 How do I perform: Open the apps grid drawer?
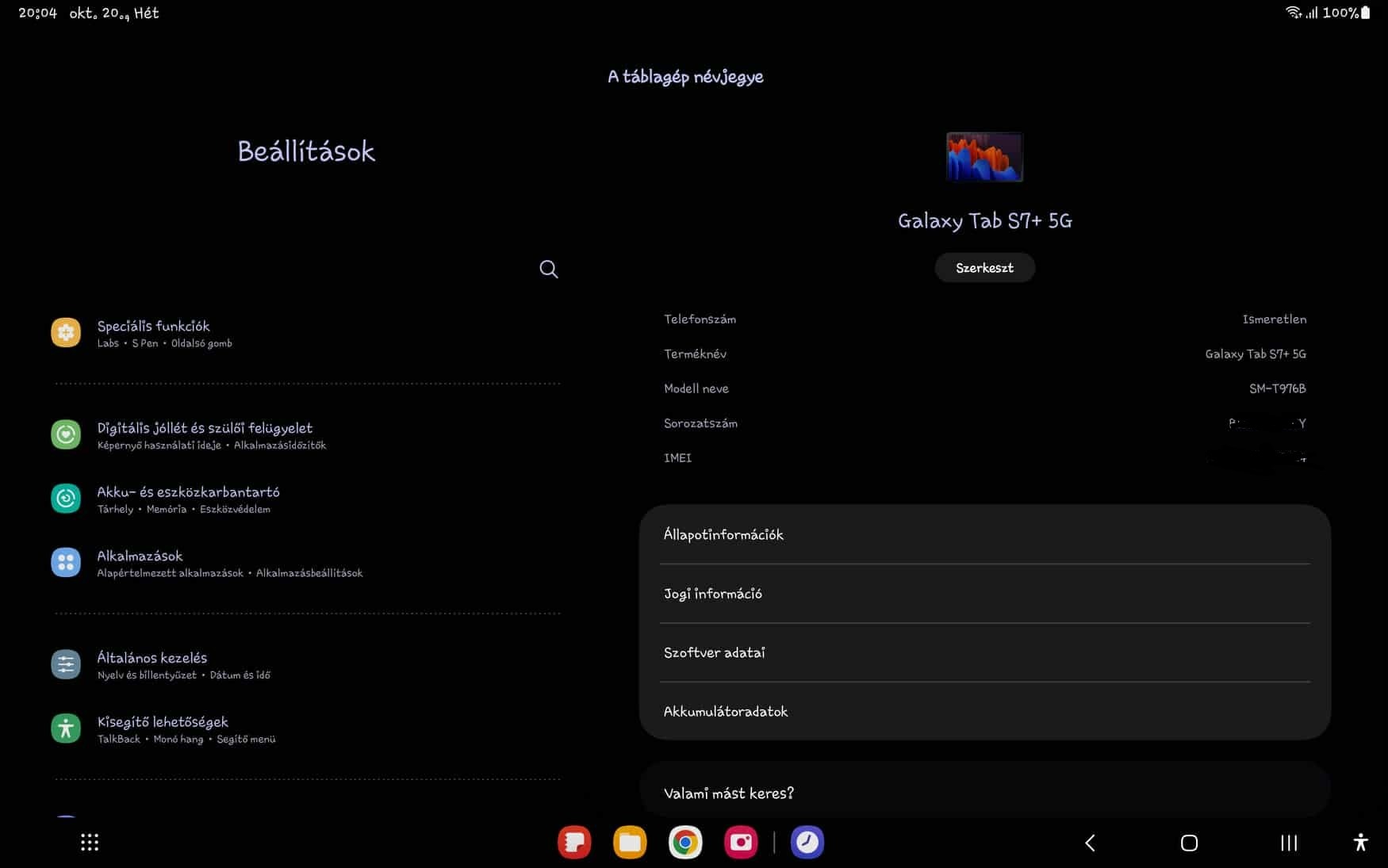90,843
